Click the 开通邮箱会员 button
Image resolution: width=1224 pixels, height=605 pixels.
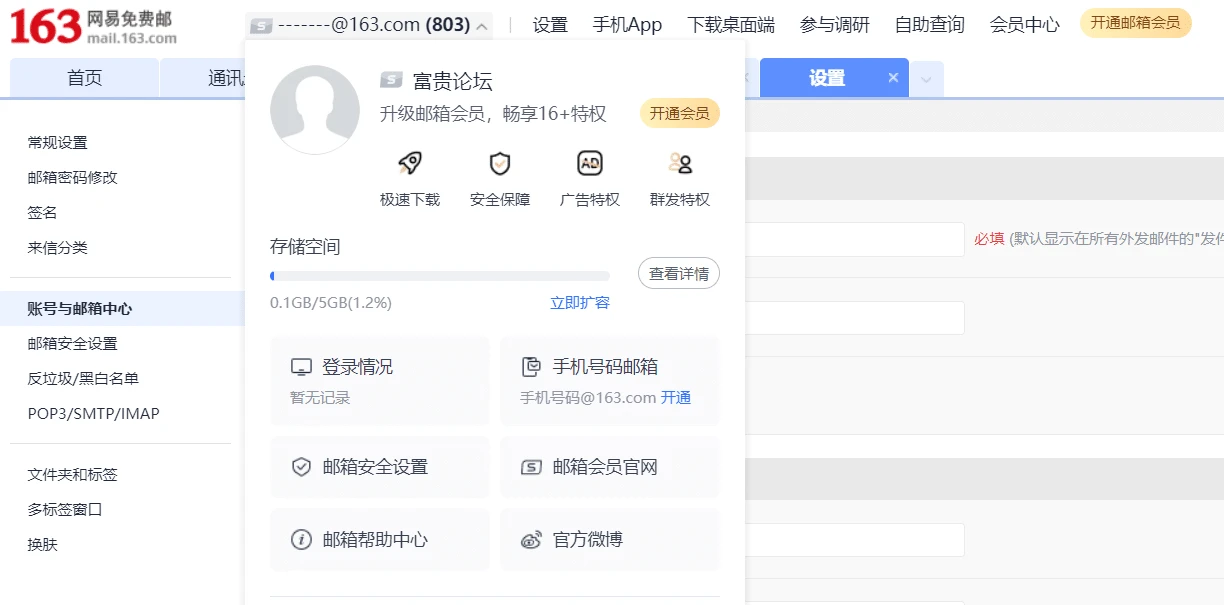(1136, 23)
